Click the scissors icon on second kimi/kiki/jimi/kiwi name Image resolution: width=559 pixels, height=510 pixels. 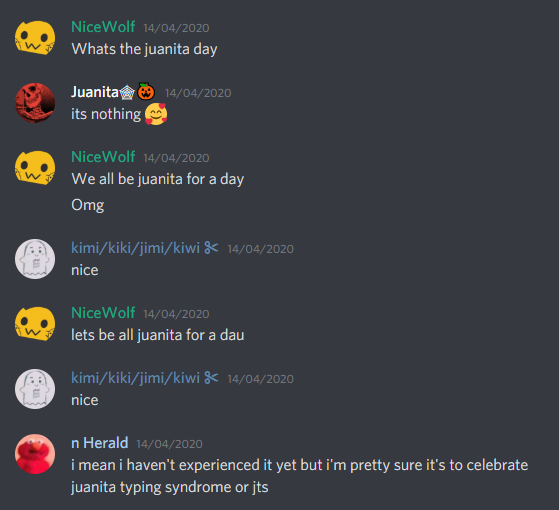[x=211, y=377]
